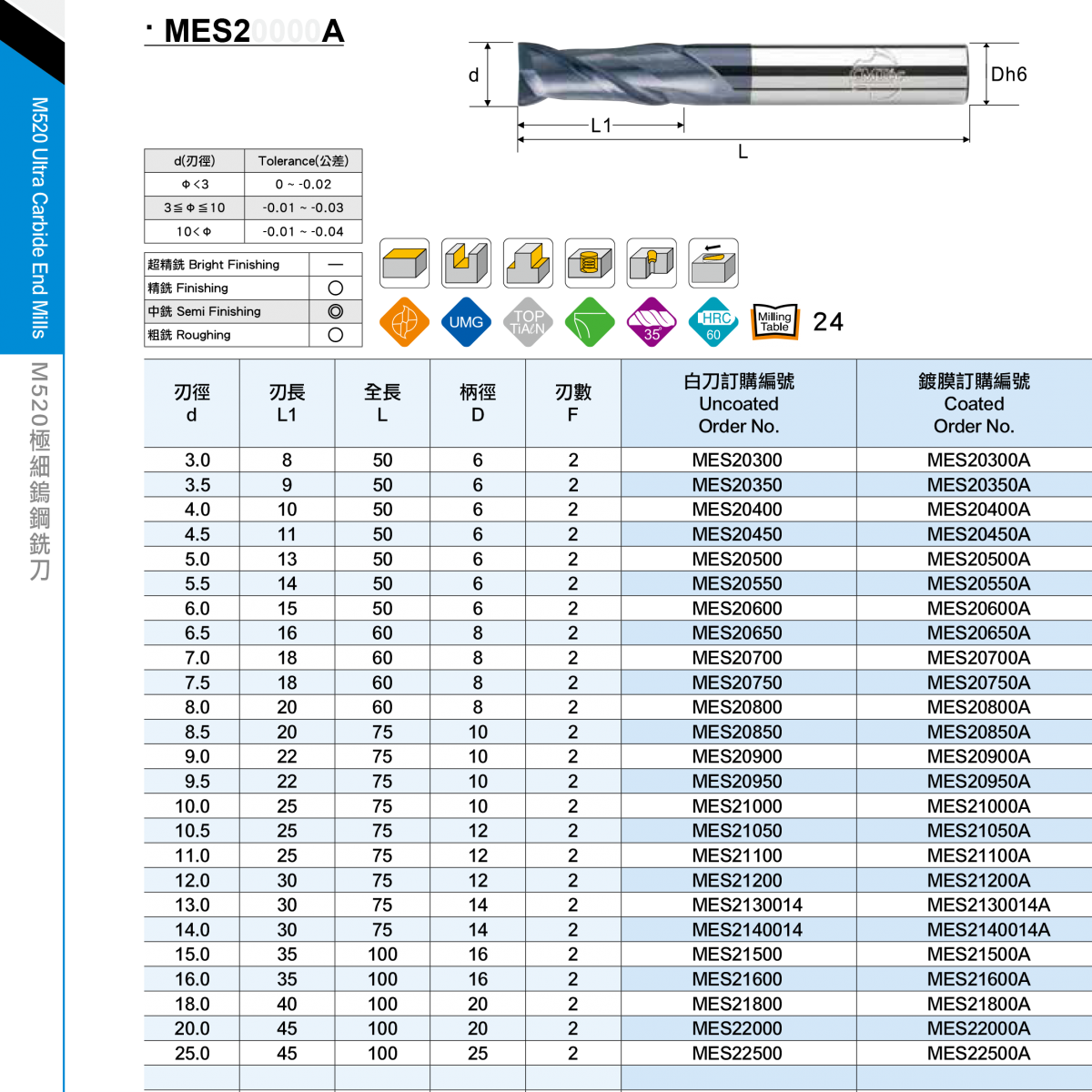Click the slot milling application icon
Viewport: 1092px width, 1092px height.
[x=466, y=264]
